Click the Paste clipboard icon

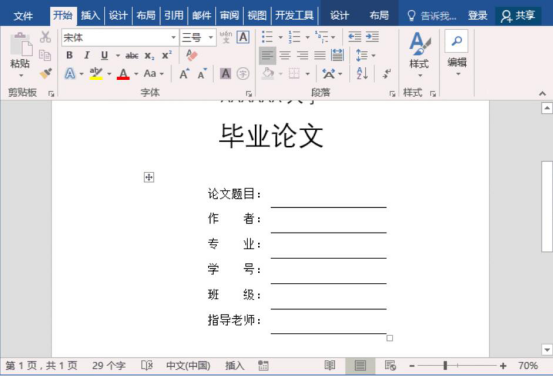[21, 45]
